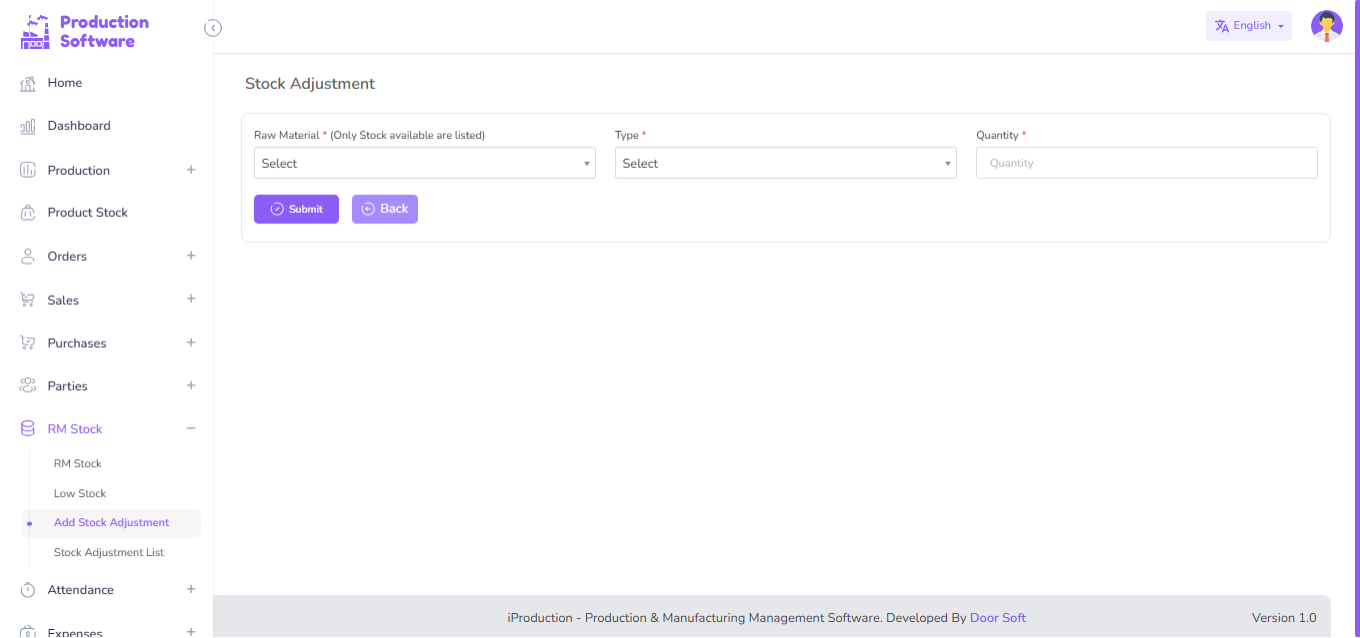Click the sidebar collapse arrow icon

tap(213, 28)
